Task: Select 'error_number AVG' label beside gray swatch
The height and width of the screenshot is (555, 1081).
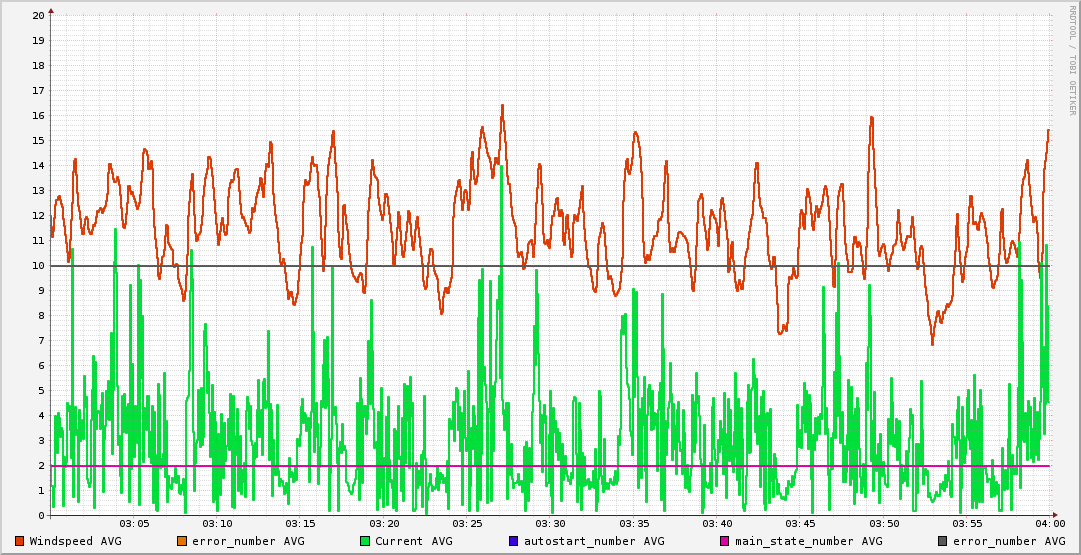Action: pyautogui.click(x=1009, y=541)
